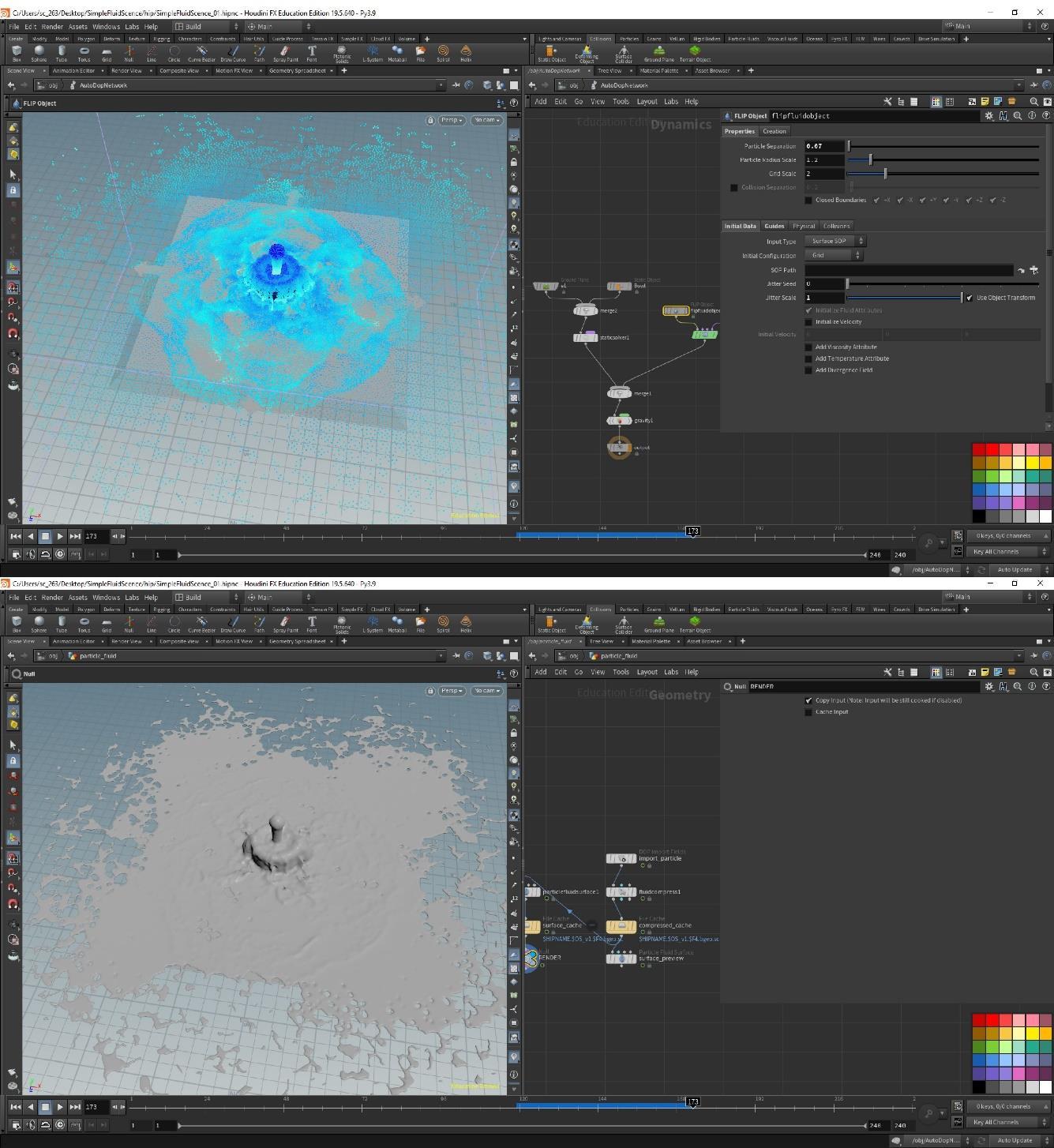1054x1148 pixels.
Task: Select the staticsolver1 node in upper network view
Action: tap(585, 337)
